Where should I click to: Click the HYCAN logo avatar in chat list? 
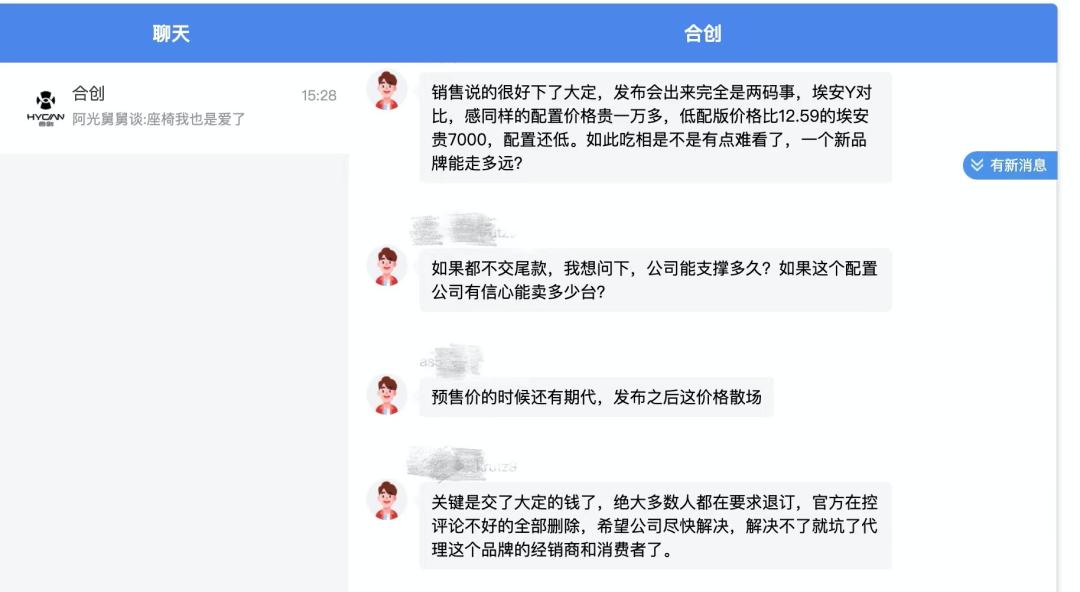(x=44, y=107)
